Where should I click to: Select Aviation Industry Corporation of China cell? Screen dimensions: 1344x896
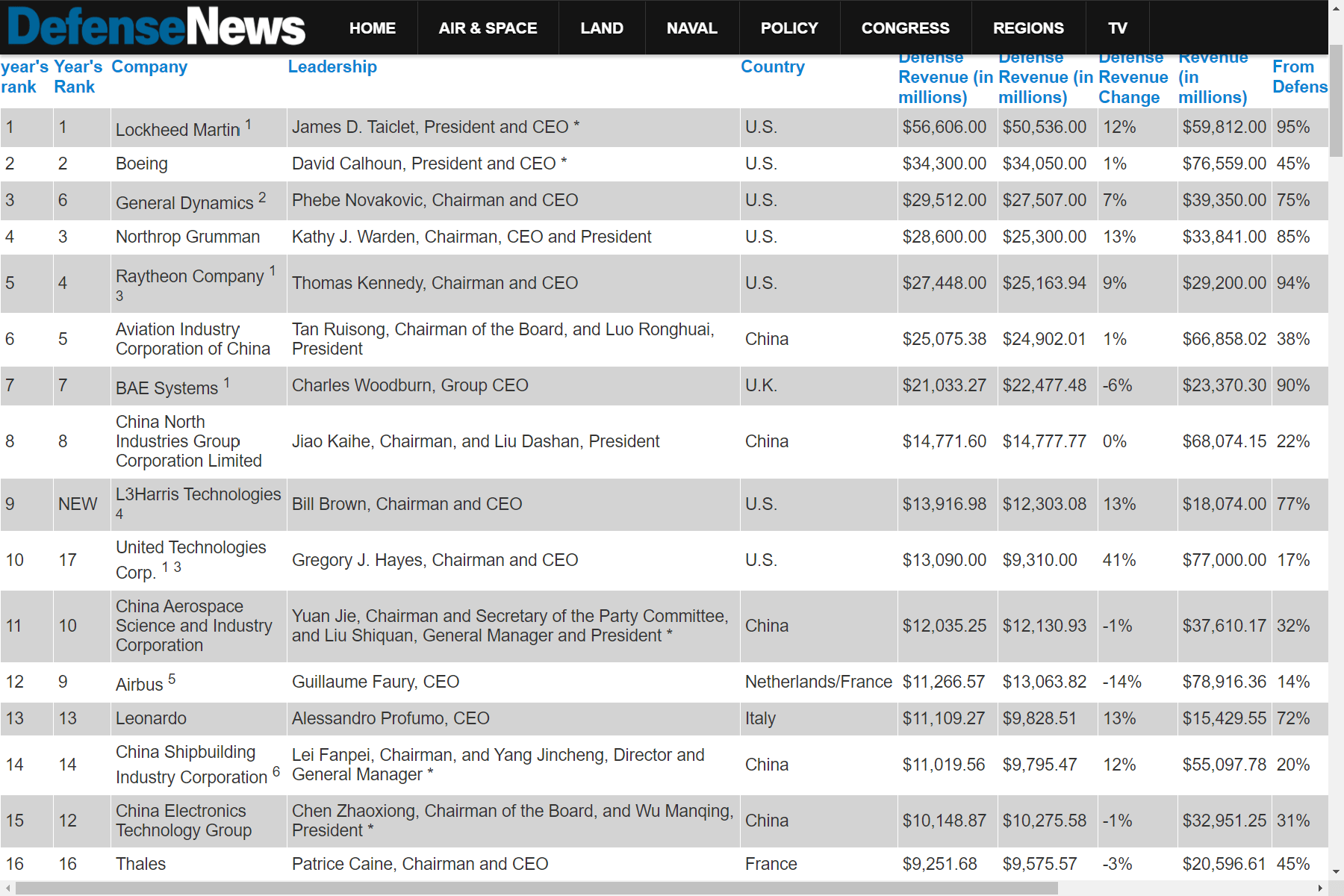point(199,339)
